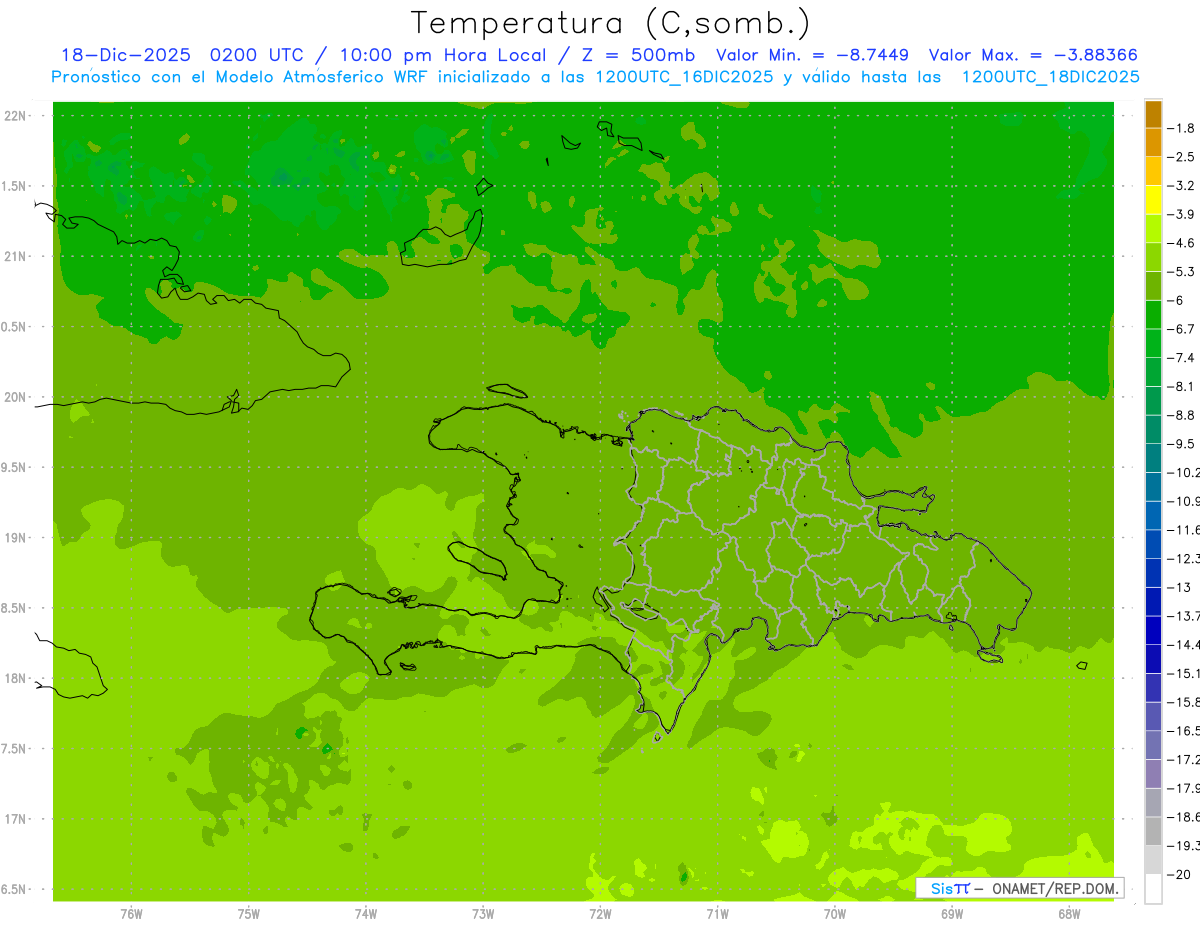Pick the purple swatch between -17.2 and -17.9
The height and width of the screenshot is (927, 1200).
(1153, 774)
